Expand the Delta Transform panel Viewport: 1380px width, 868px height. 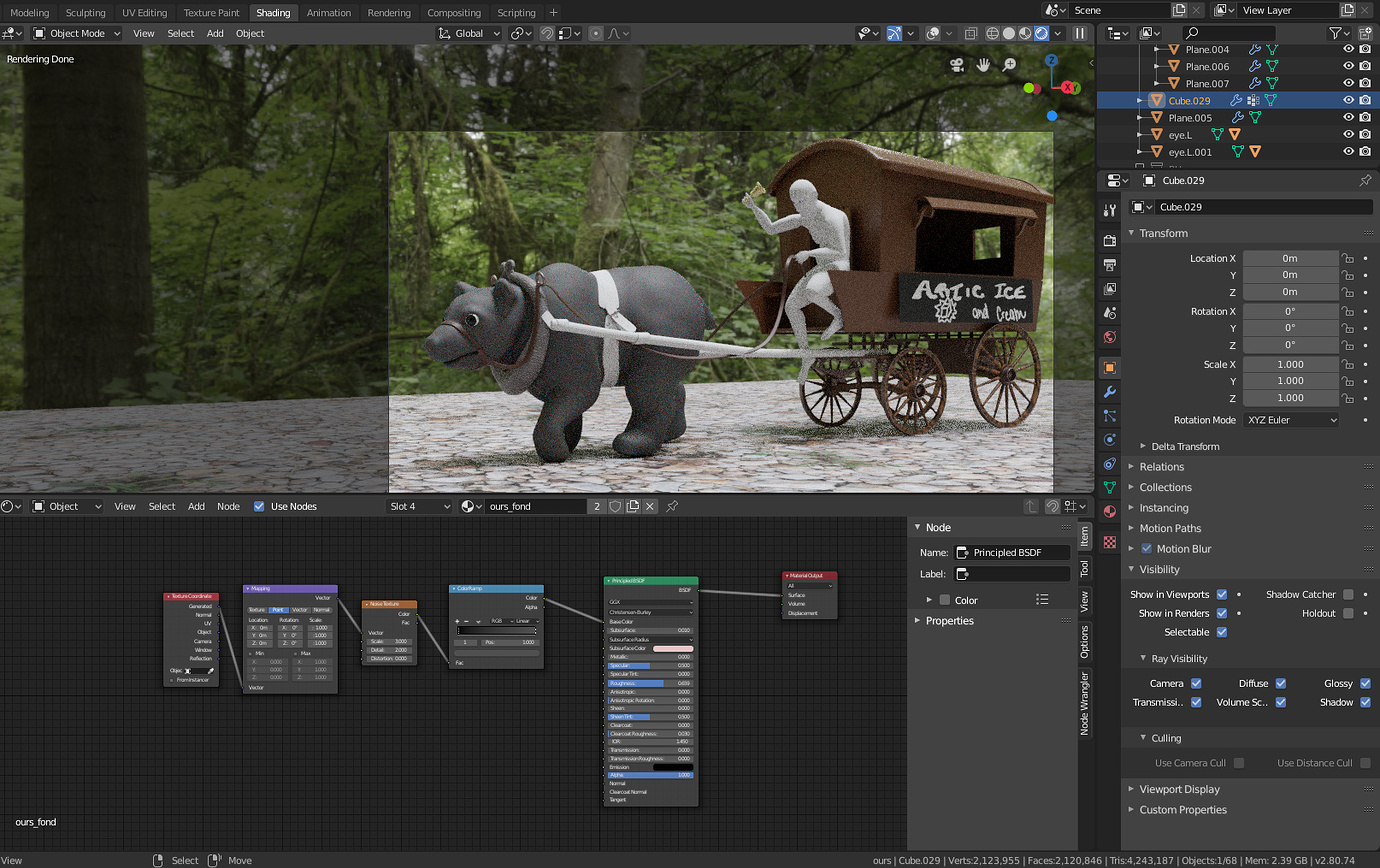click(1185, 446)
